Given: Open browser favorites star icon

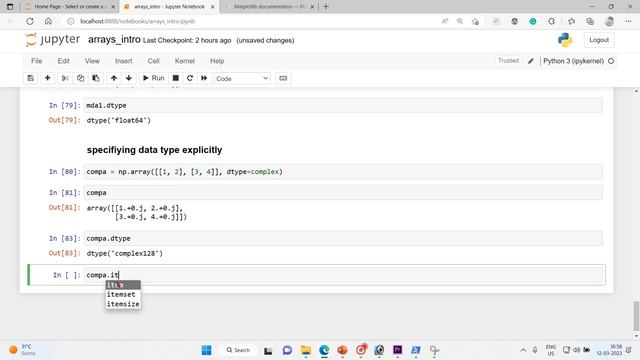Looking at the screenshot, I should (571, 21).
